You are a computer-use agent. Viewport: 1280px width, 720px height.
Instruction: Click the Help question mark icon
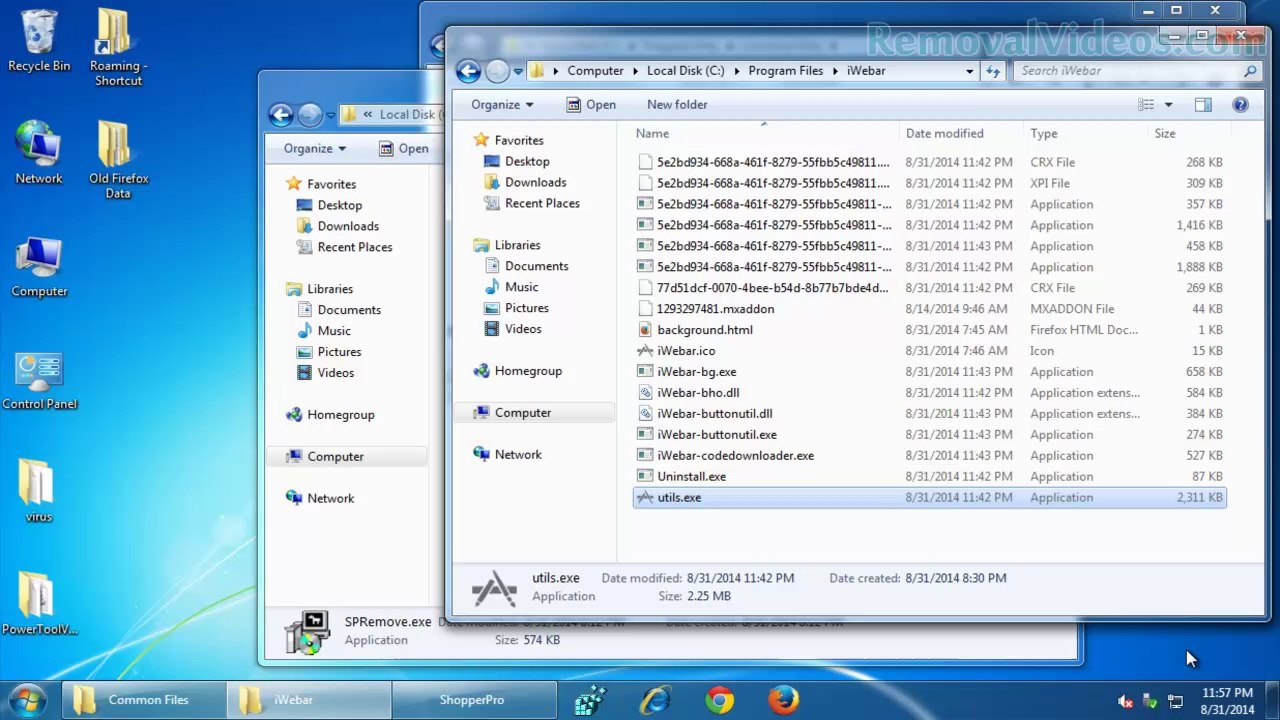(1240, 104)
